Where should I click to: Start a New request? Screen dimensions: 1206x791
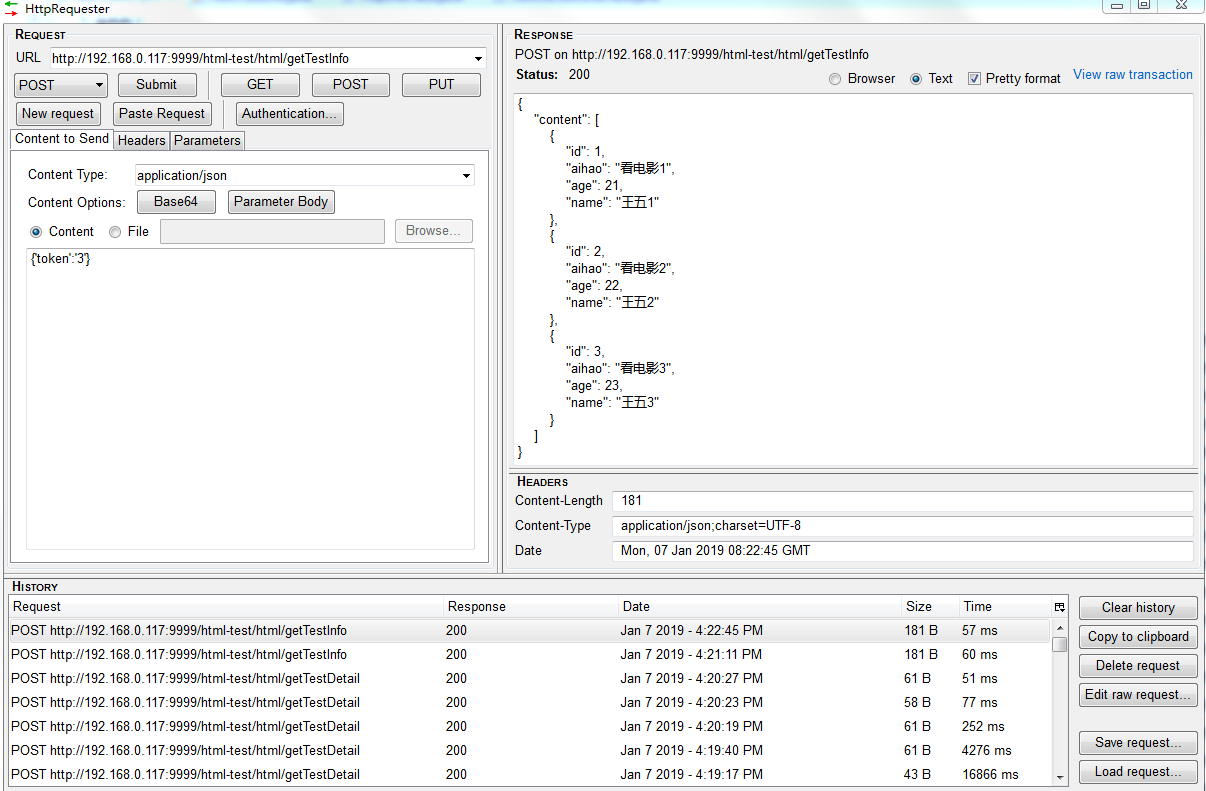57,113
